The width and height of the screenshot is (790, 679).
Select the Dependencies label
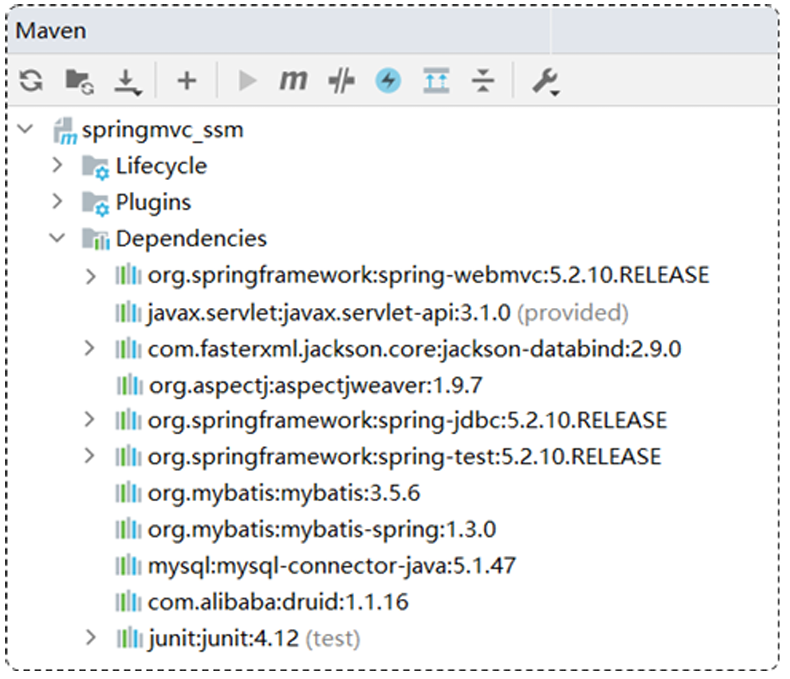pos(191,238)
